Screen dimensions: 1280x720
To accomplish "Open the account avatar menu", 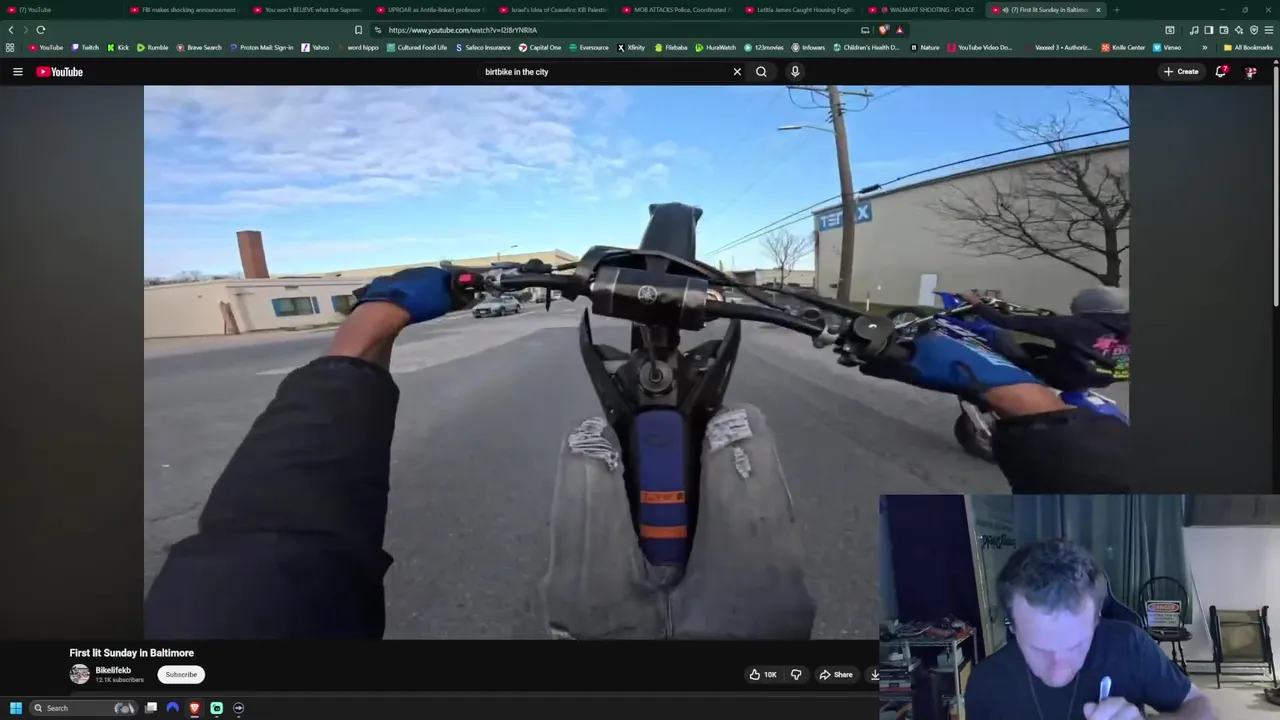I will [1250, 72].
